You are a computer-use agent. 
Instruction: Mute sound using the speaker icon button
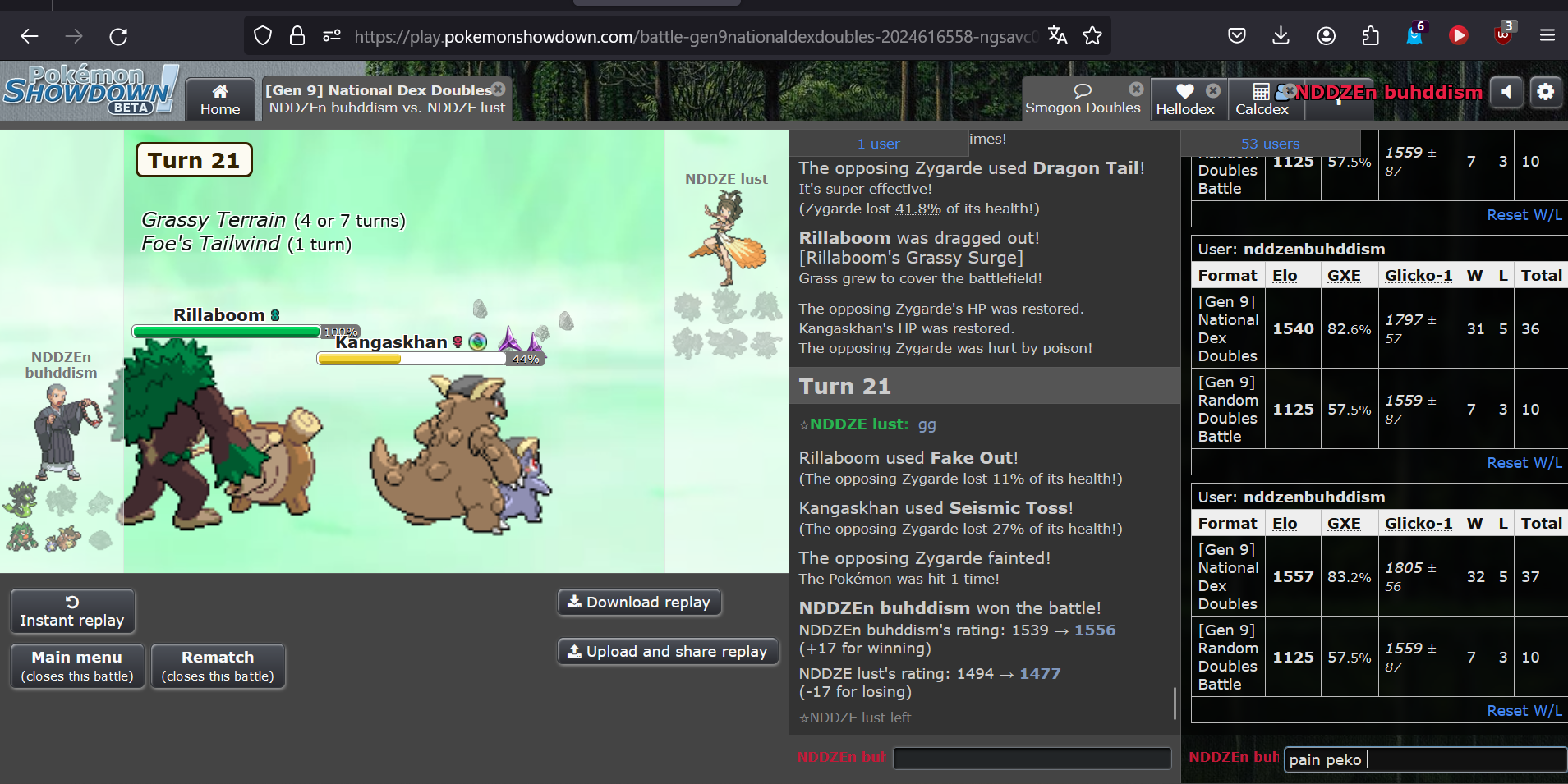(x=1506, y=92)
